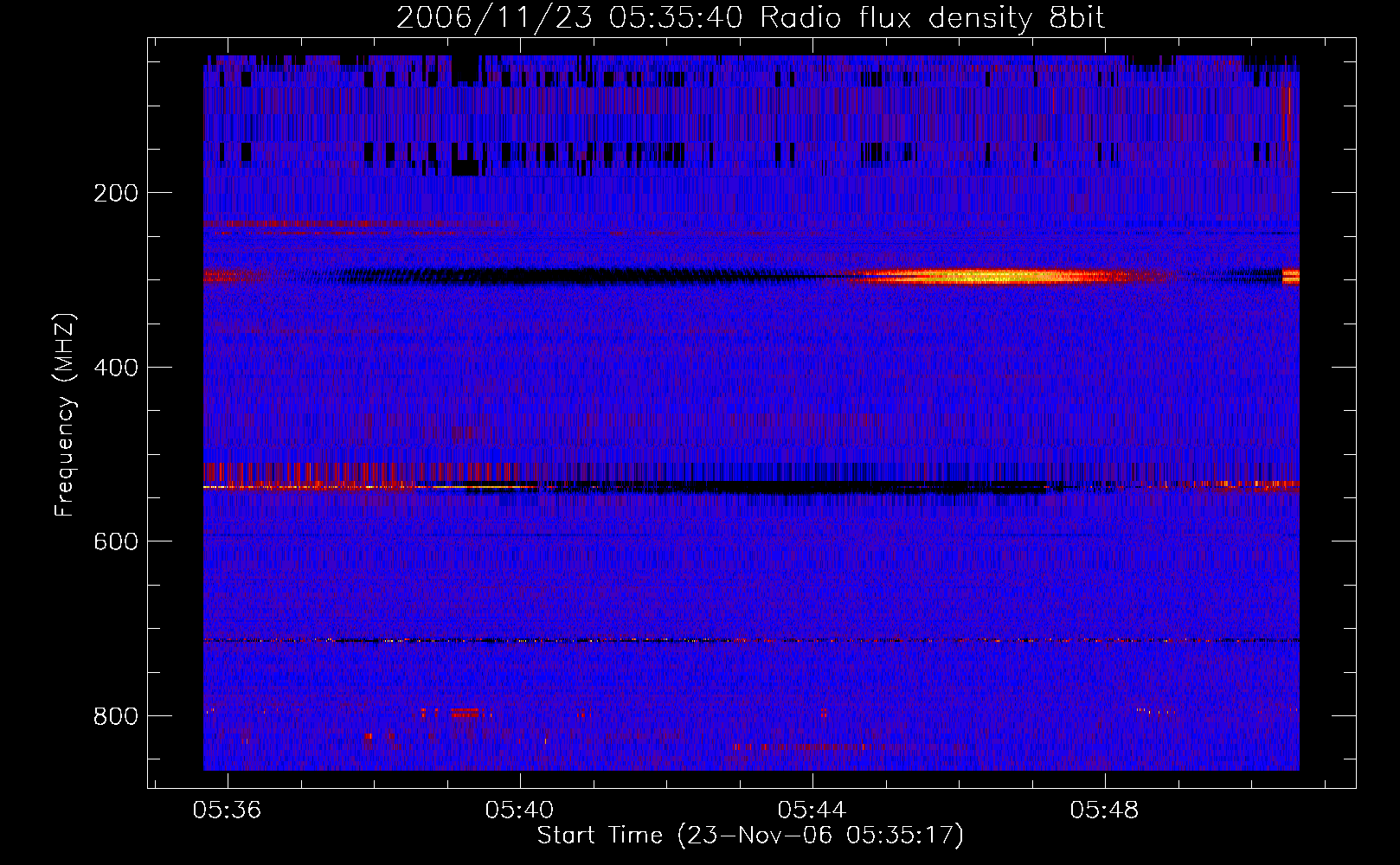This screenshot has height=865, width=1400.
Task: Select the 400 frequency tick label
Action: (x=116, y=368)
